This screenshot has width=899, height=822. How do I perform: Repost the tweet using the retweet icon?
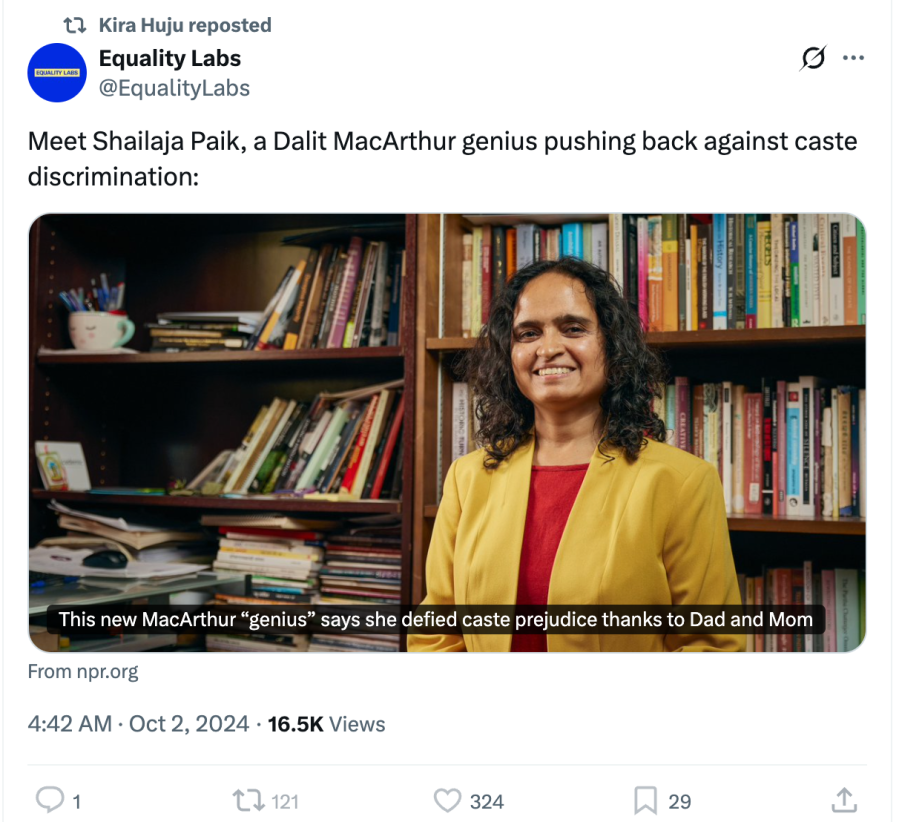pos(246,800)
